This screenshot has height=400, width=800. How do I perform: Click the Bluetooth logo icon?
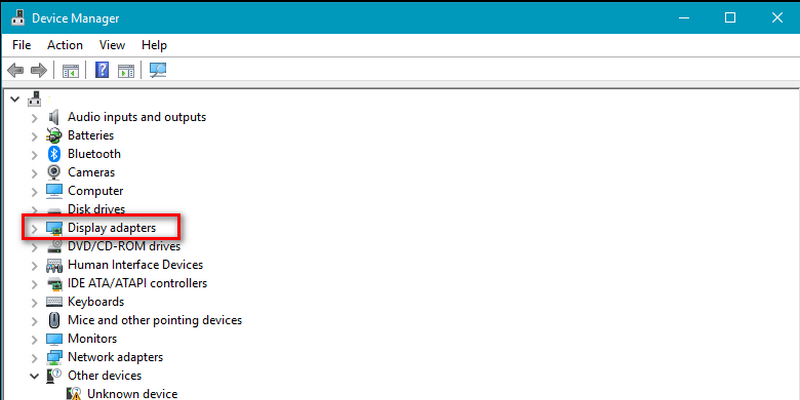54,154
